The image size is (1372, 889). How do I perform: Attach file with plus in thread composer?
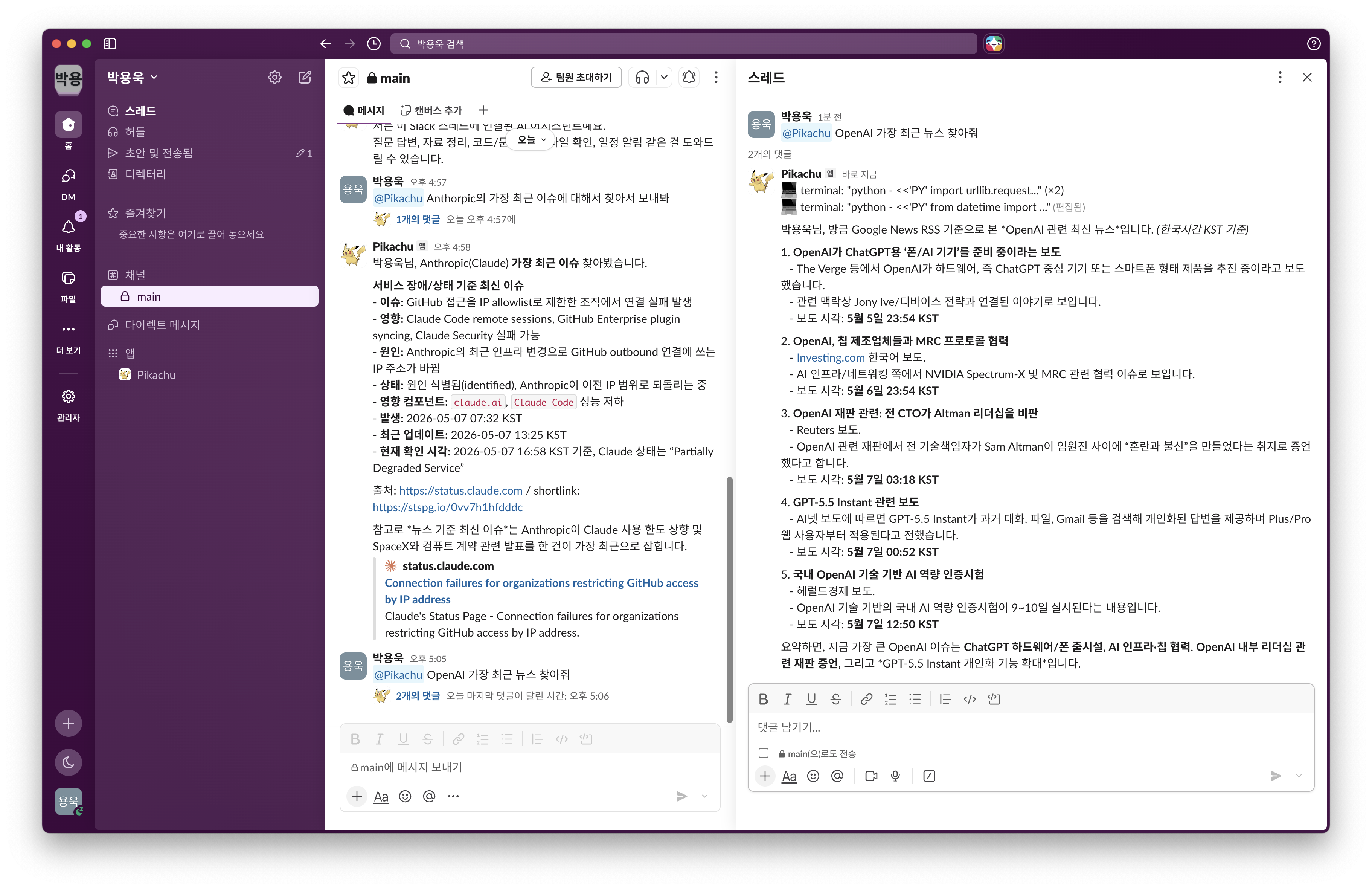765,776
